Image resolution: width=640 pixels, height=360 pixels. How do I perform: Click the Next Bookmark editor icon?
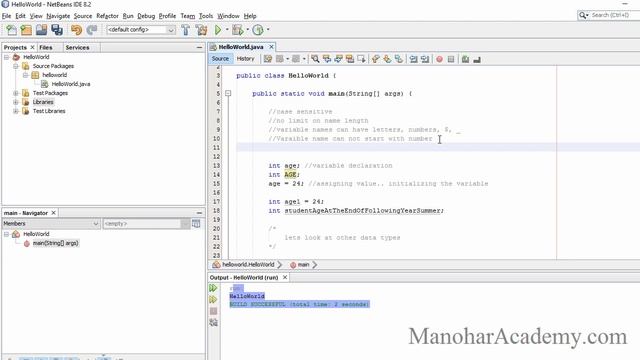coord(387,59)
